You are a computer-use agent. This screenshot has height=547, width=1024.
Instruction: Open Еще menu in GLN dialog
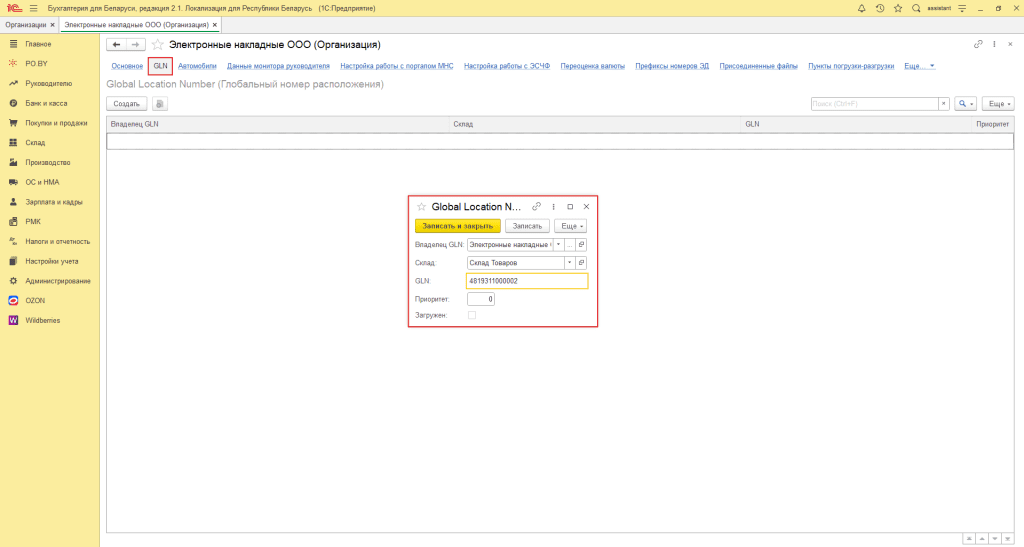tap(570, 226)
